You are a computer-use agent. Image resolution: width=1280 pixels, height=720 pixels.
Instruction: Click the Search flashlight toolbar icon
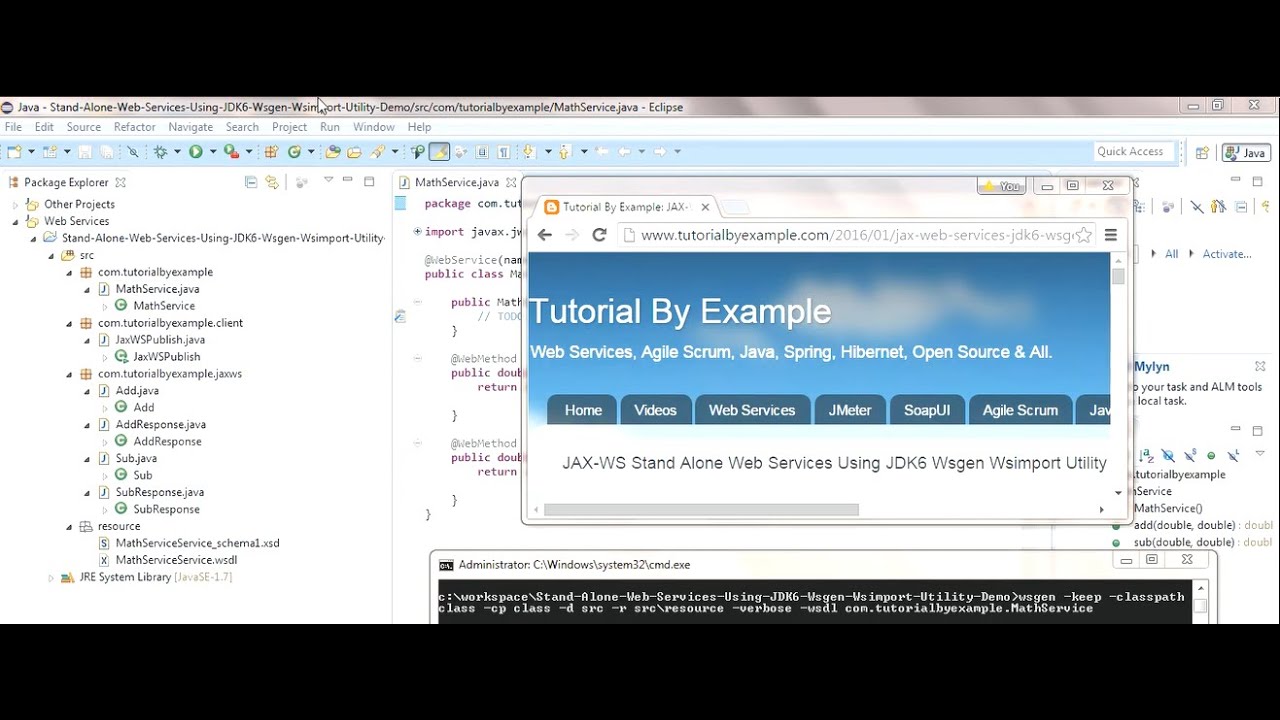click(x=377, y=152)
